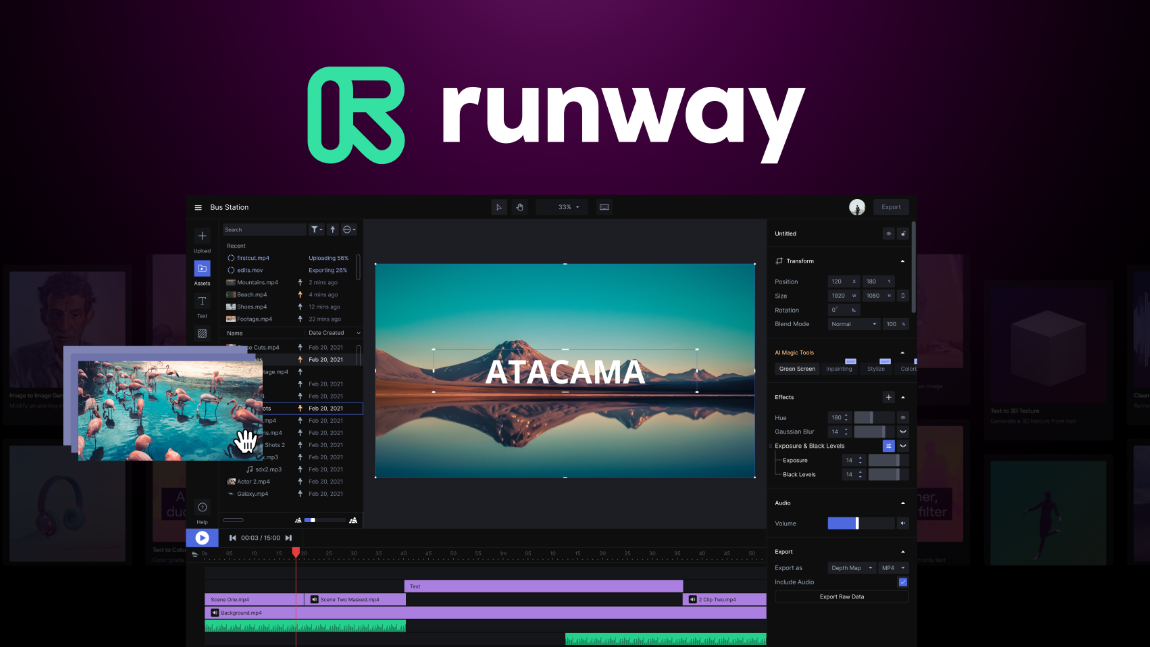This screenshot has height=647, width=1150.
Task: Click the speaker icon on Background.mp4 clip
Action: pyautogui.click(x=215, y=613)
